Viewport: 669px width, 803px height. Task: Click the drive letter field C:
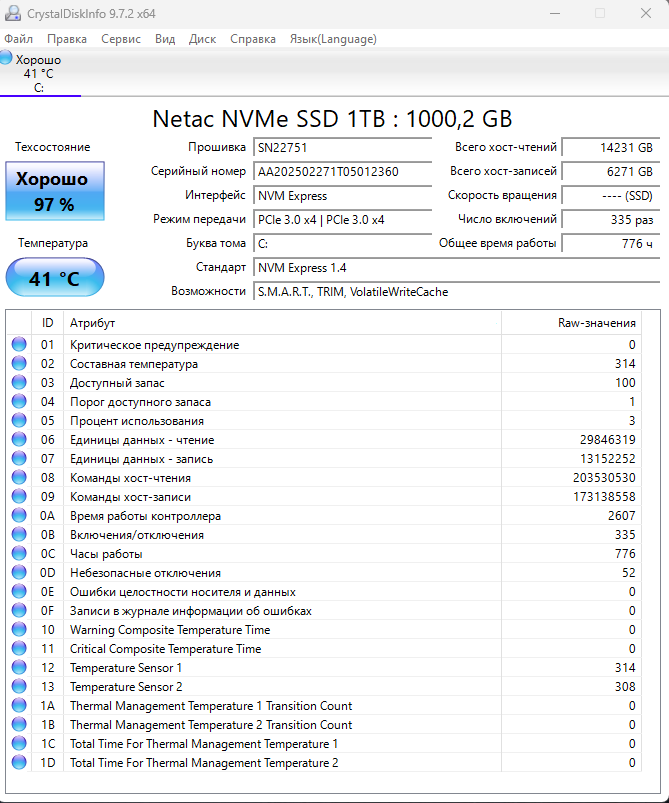coord(343,244)
